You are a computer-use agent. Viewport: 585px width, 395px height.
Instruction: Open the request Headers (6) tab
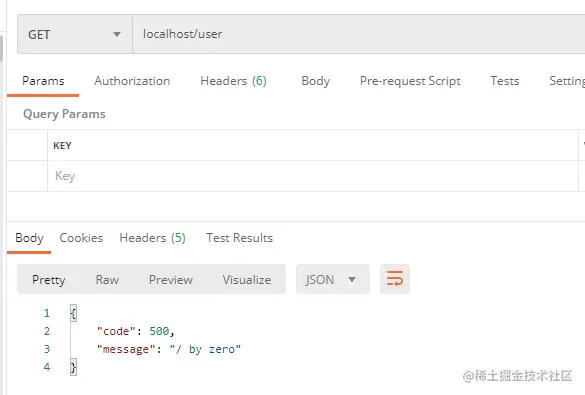[234, 81]
